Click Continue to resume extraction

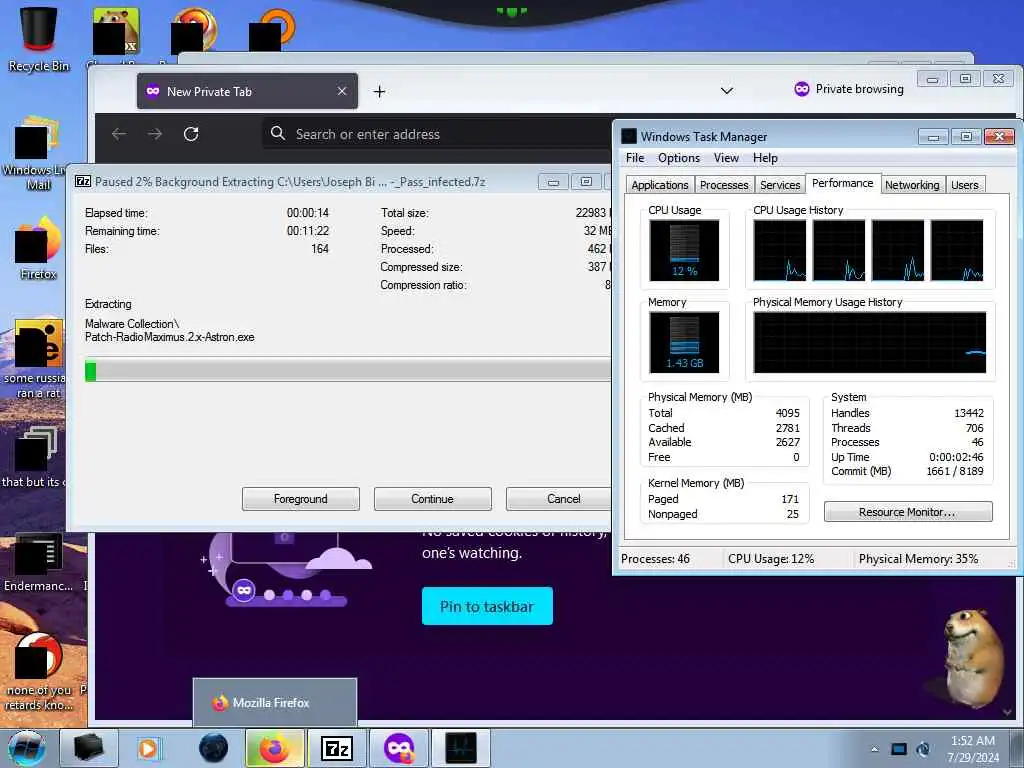click(432, 499)
